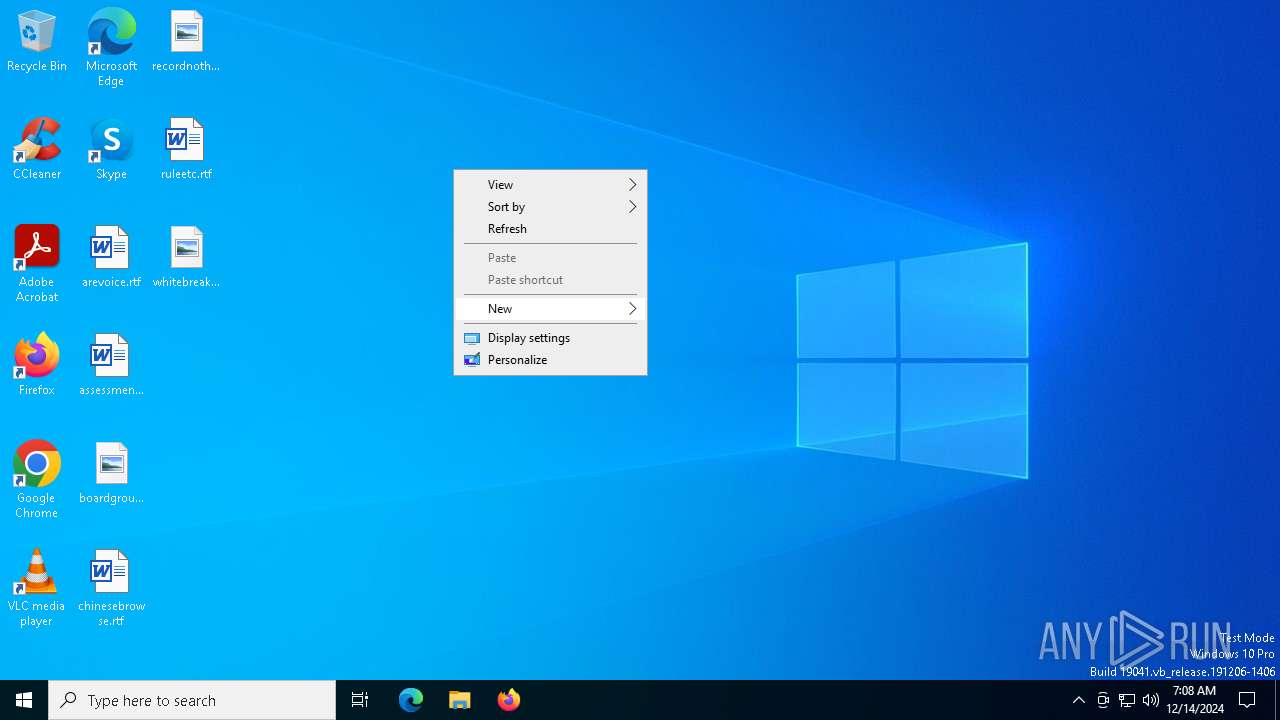Select the Google Chrome desktop shortcut
Image resolution: width=1280 pixels, height=720 pixels.
[x=37, y=480]
